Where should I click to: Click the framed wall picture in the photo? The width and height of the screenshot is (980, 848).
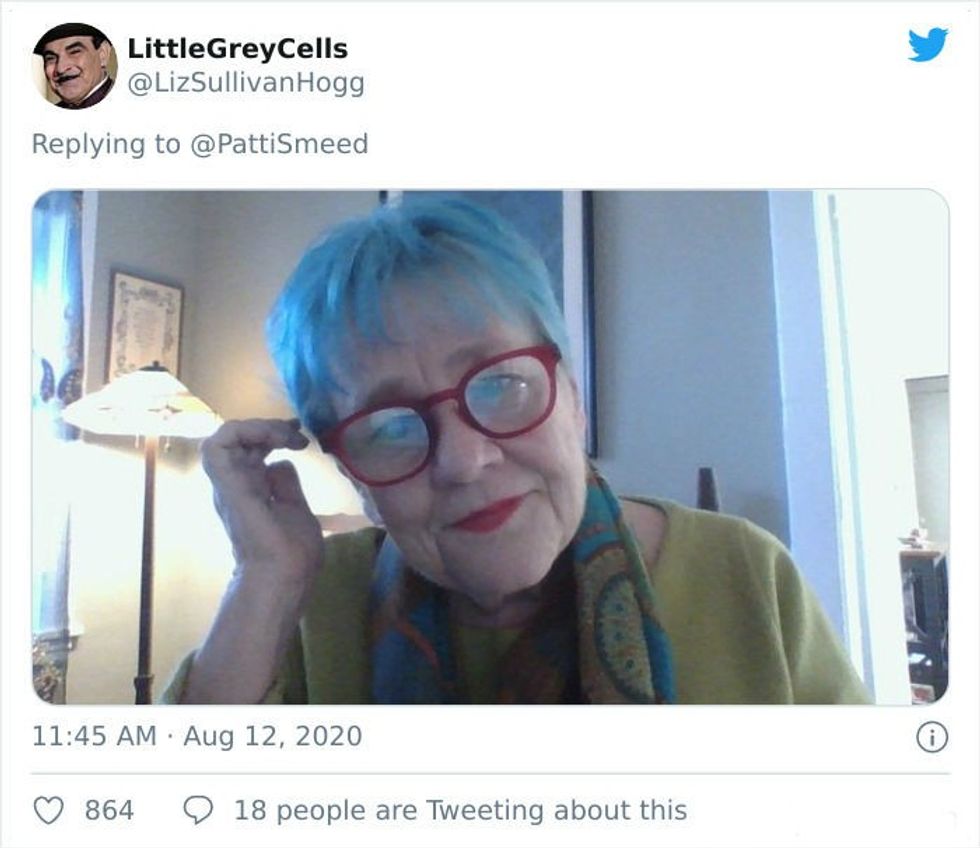click(146, 326)
